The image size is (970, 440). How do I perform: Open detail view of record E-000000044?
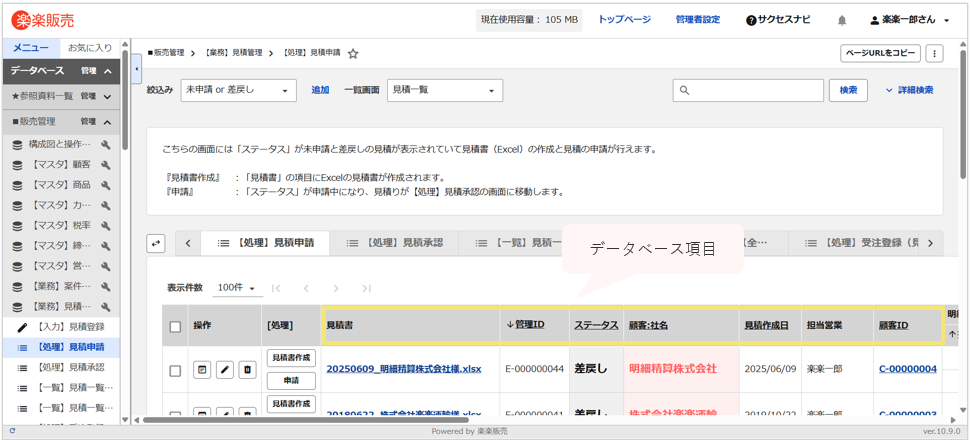pos(202,370)
